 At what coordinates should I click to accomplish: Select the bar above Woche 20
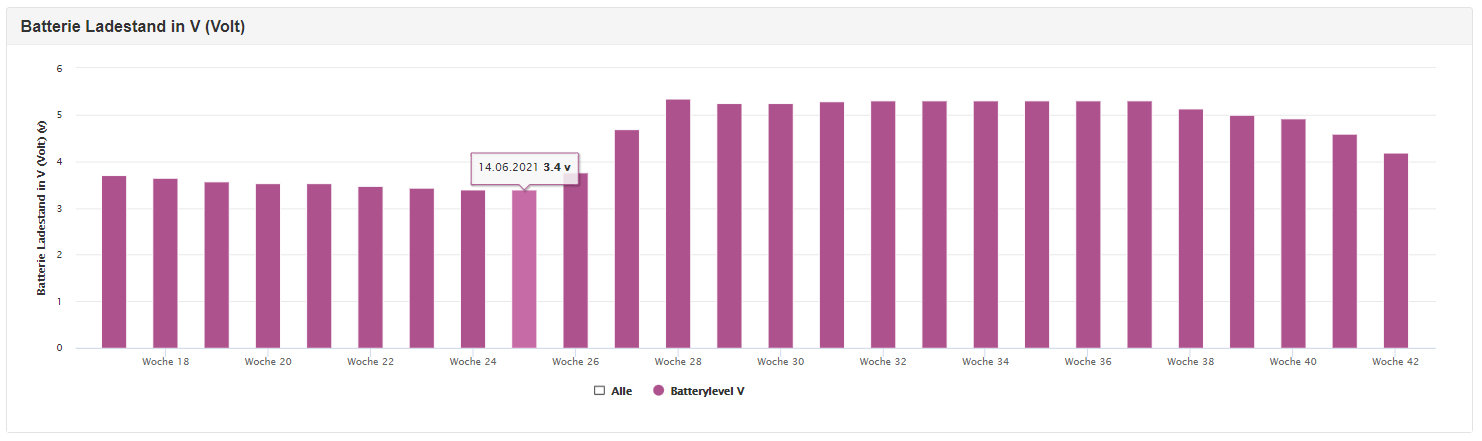click(268, 266)
